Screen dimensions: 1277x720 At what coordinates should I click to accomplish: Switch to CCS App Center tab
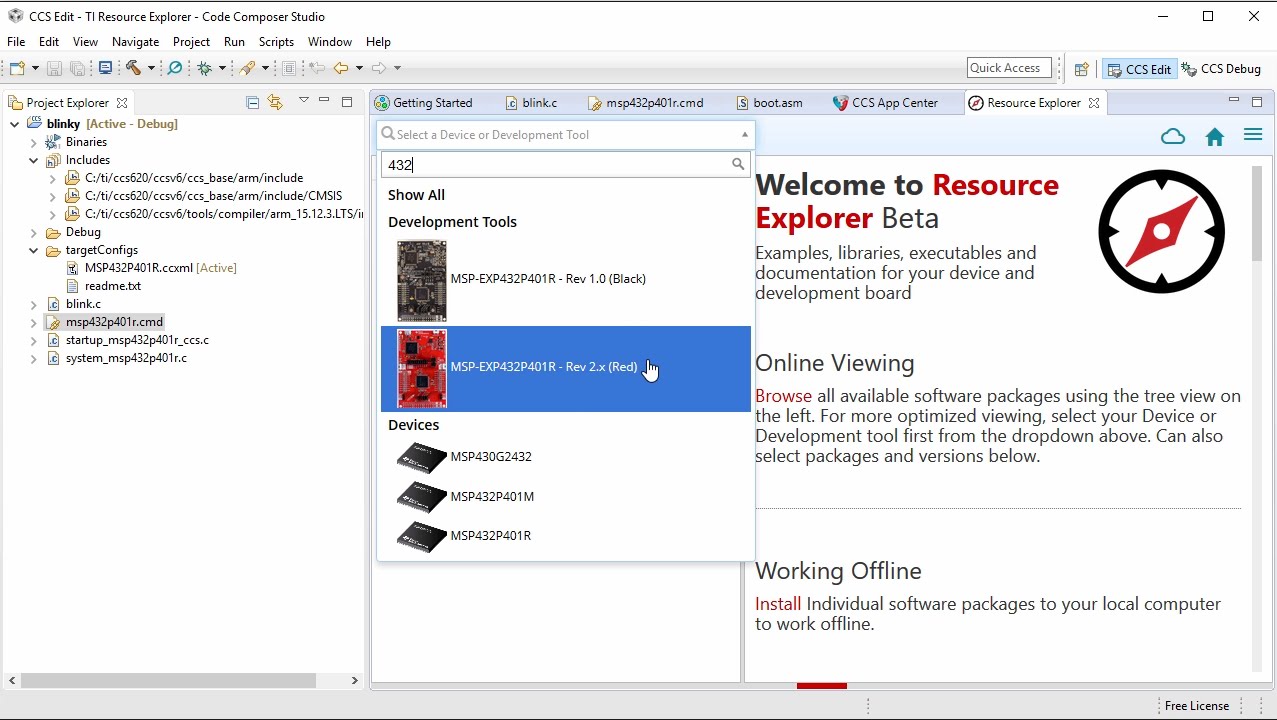[885, 103]
